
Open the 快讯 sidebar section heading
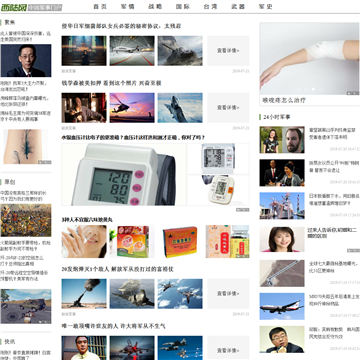point(10,342)
